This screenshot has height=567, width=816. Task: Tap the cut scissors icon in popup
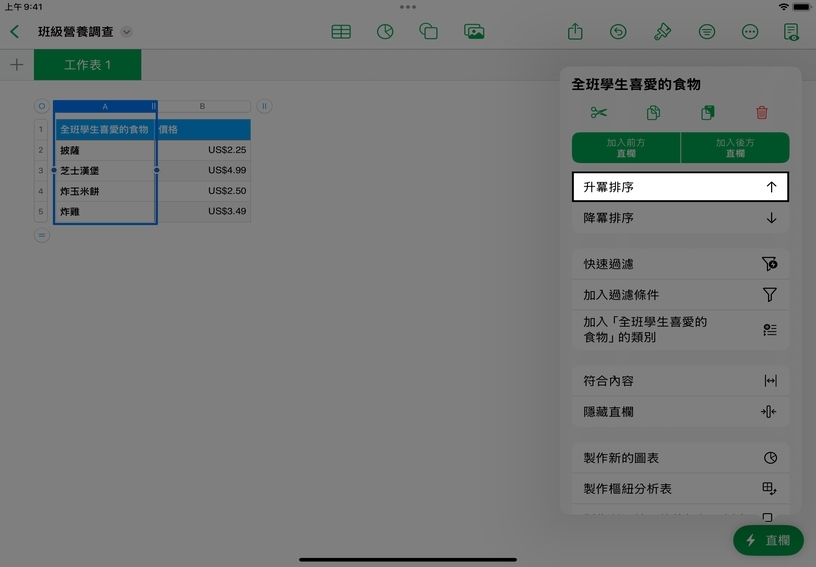(x=598, y=113)
